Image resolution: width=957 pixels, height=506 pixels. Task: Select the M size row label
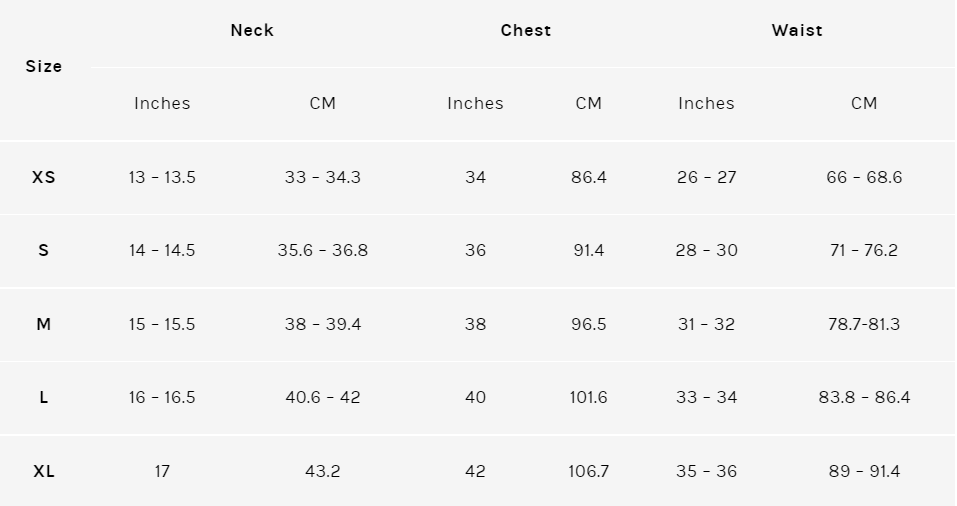coord(43,324)
